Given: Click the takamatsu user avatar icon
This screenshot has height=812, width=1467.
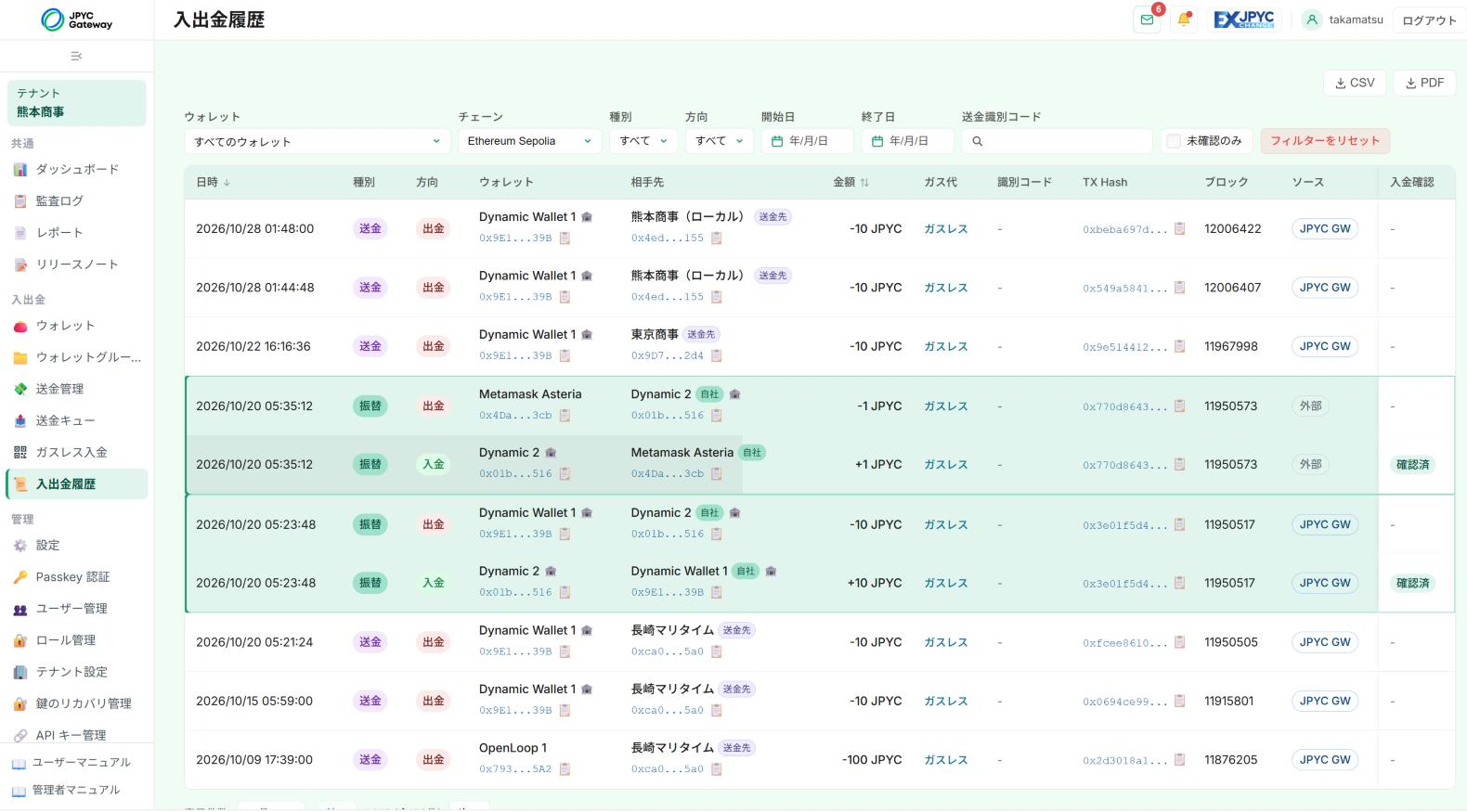Looking at the screenshot, I should 1311,19.
